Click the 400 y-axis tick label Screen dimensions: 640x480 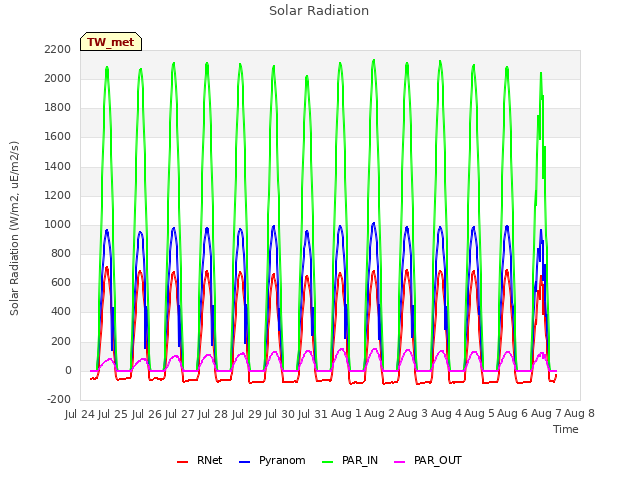click(x=61, y=312)
